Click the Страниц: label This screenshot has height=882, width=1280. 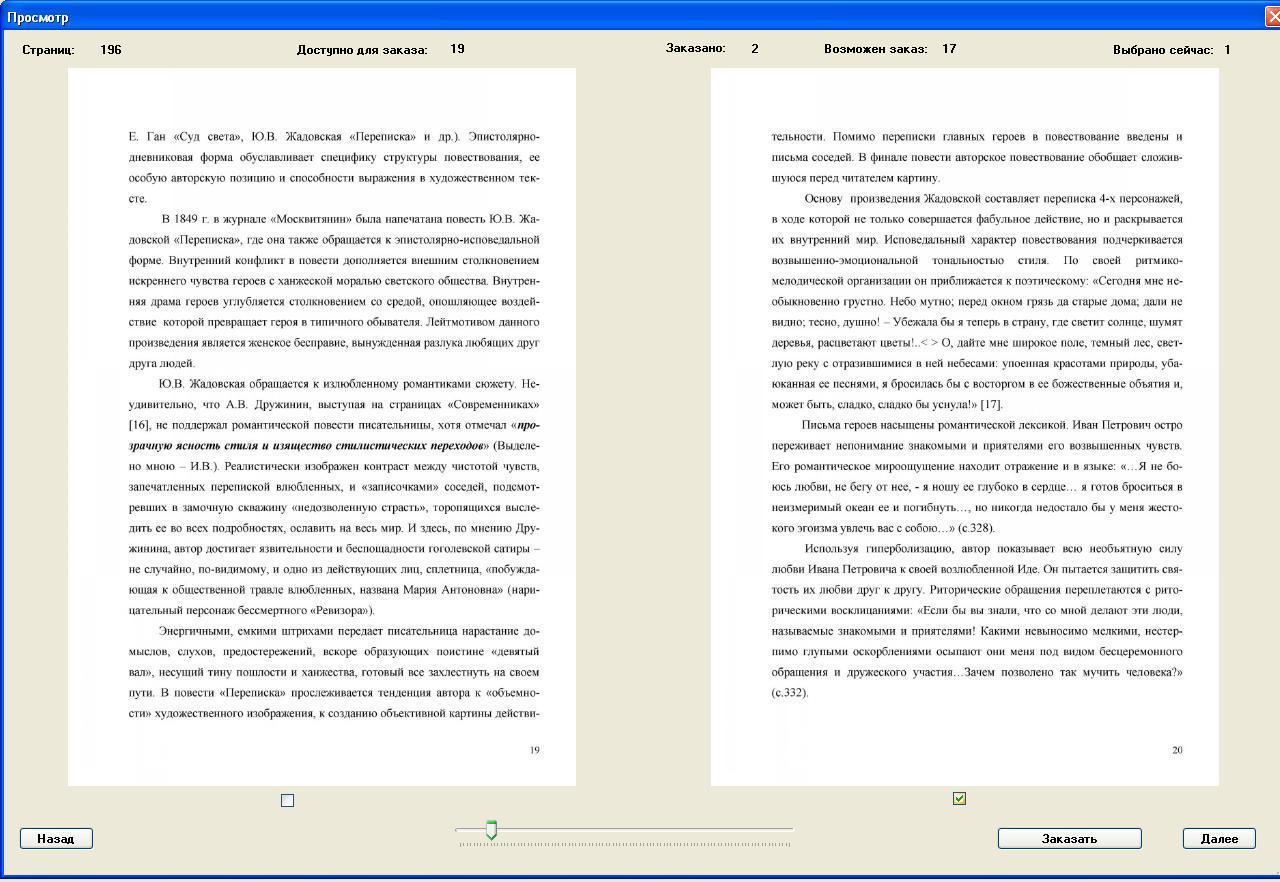click(x=48, y=49)
